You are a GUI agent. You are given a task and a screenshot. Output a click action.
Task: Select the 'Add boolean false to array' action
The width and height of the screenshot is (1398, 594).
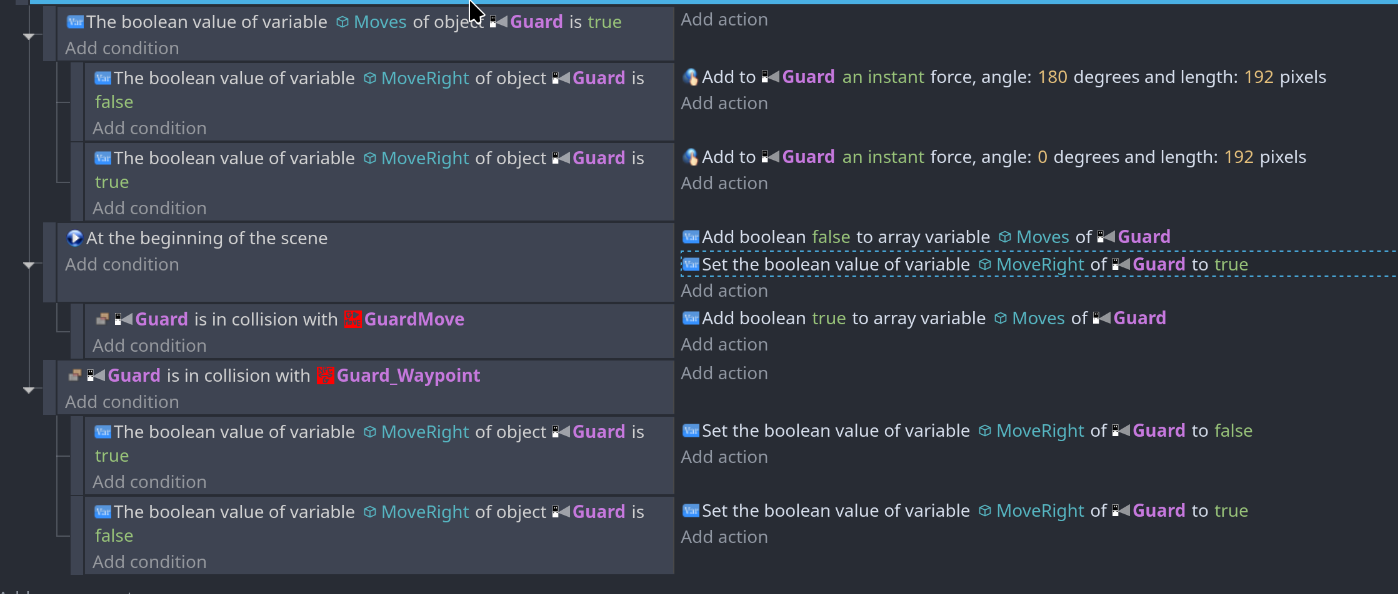926,237
